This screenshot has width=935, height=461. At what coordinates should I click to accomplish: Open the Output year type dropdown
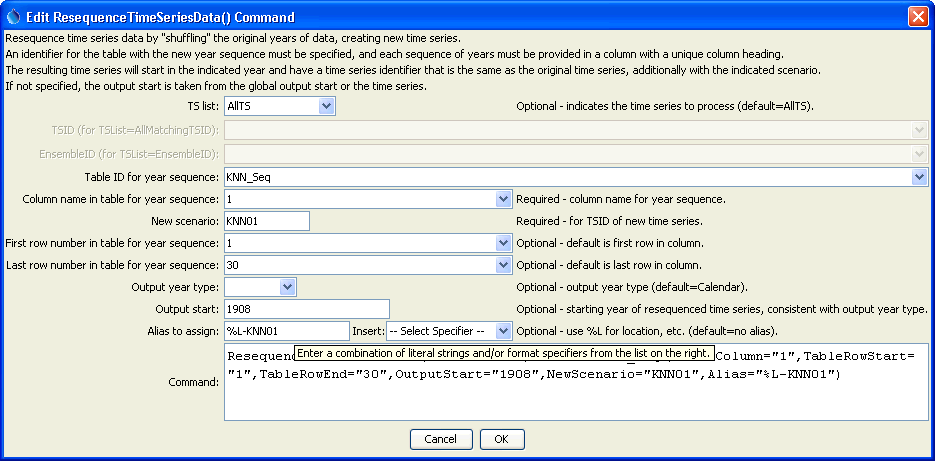[287, 287]
